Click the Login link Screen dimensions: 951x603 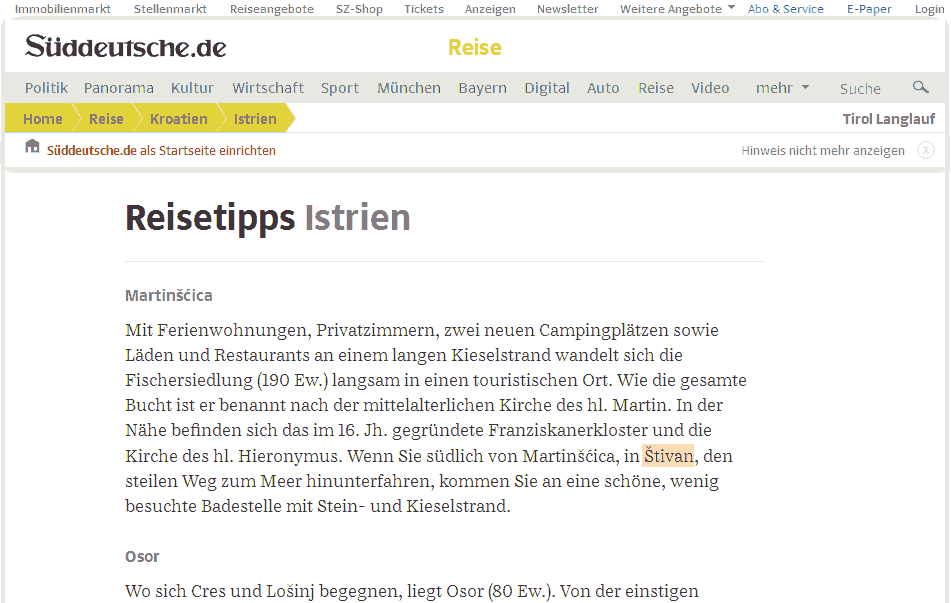click(929, 8)
